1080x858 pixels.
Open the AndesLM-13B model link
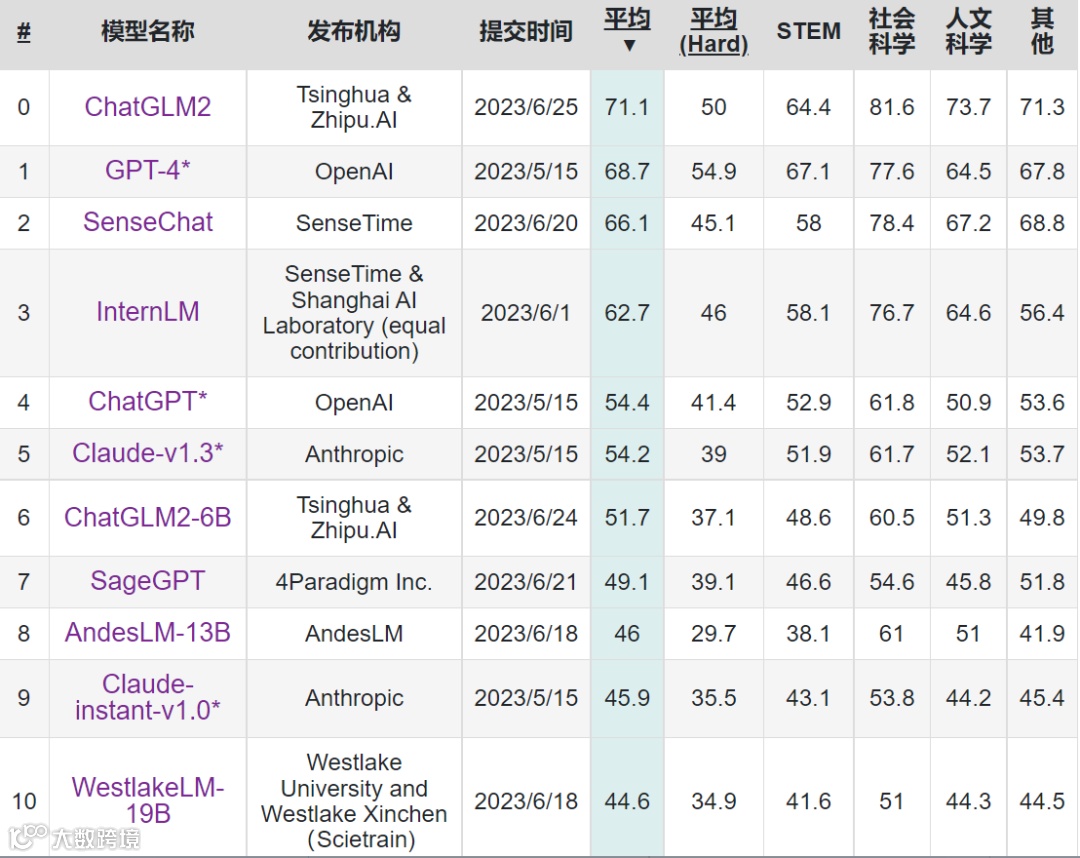pos(147,633)
